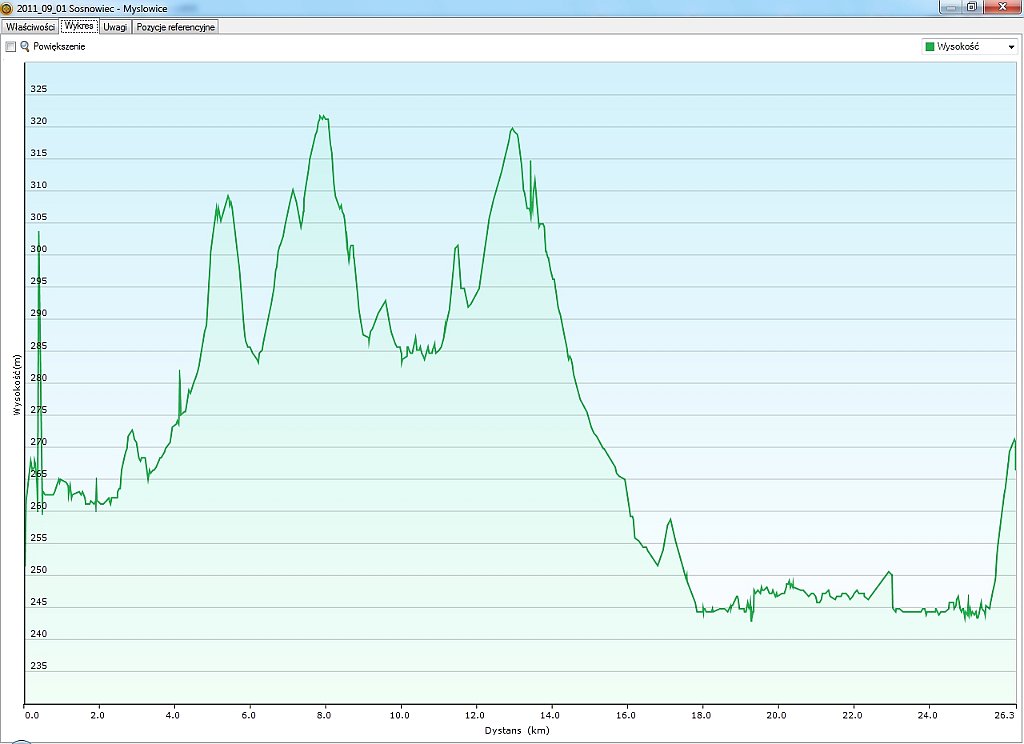Click the 26.3 label on the distance axis
This screenshot has height=744, width=1024.
tap(1005, 716)
